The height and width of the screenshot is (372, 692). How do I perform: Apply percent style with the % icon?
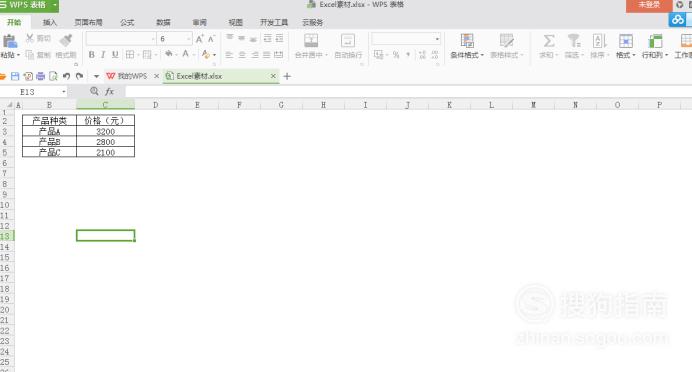click(396, 55)
